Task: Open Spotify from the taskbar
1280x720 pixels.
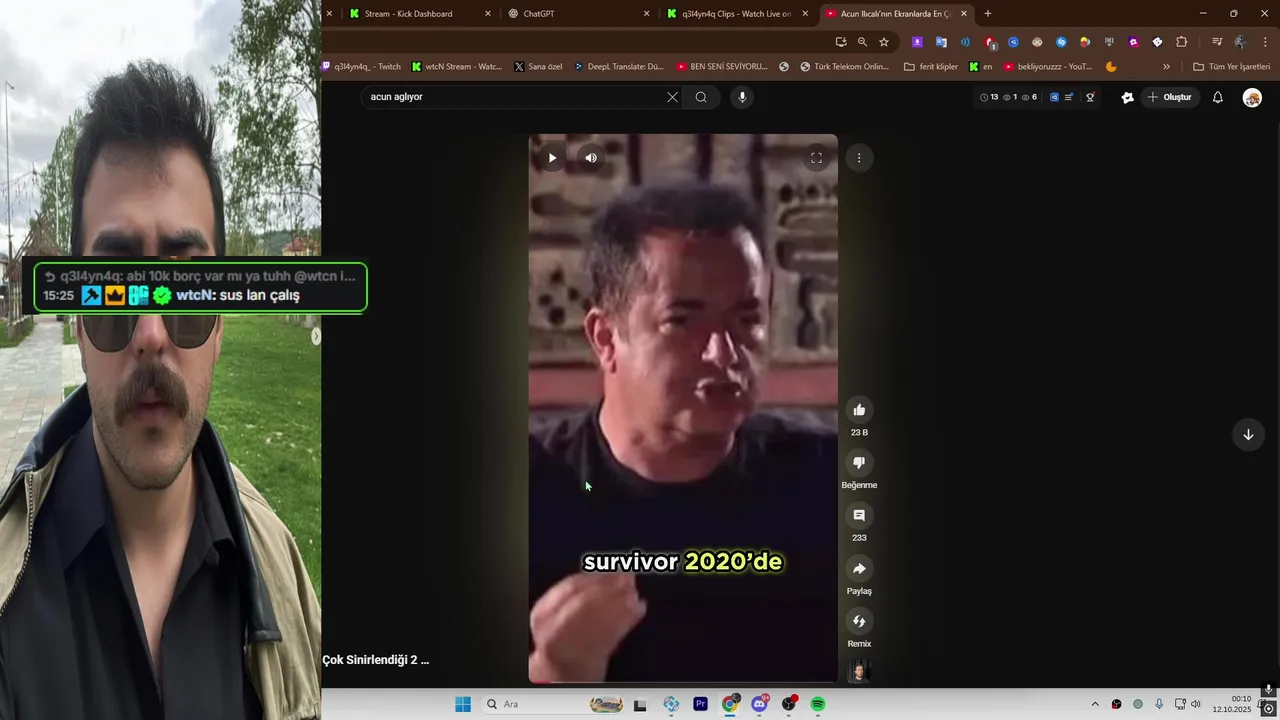Action: click(x=818, y=704)
